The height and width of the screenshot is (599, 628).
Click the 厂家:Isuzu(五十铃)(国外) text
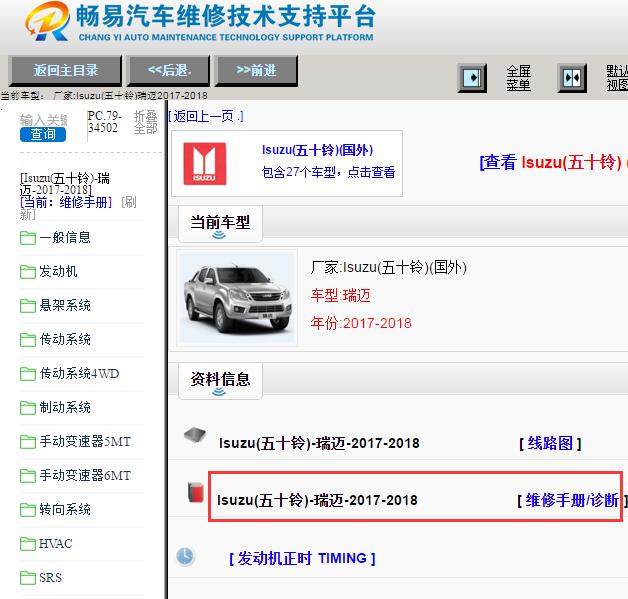(x=388, y=267)
